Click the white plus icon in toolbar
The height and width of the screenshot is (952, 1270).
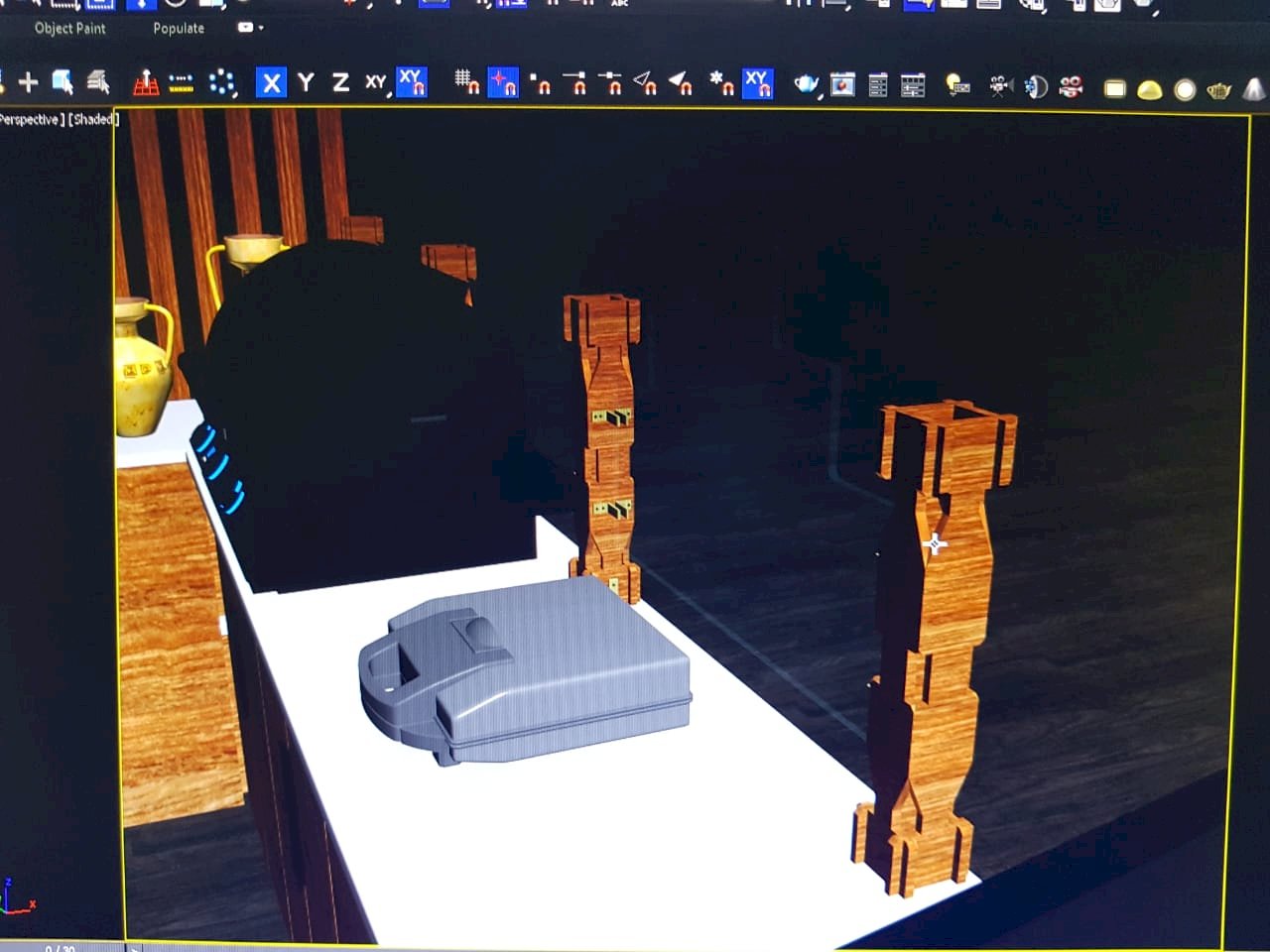pos(28,82)
